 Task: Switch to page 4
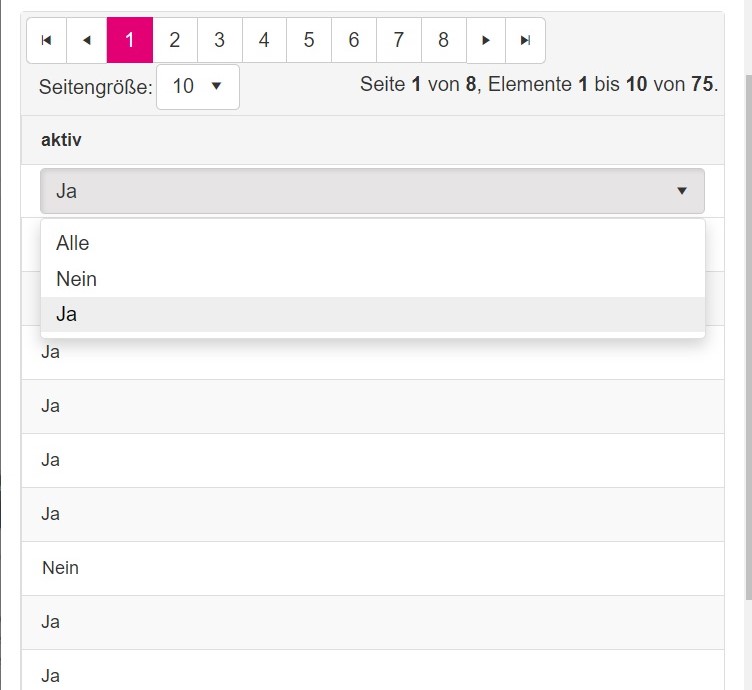tap(264, 40)
